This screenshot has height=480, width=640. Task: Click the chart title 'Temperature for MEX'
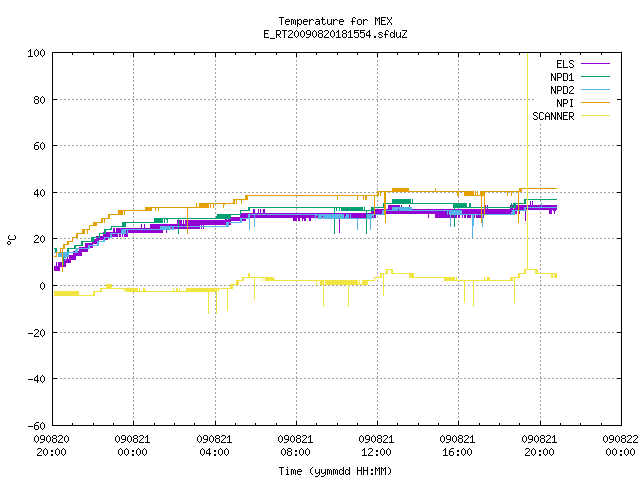point(335,21)
